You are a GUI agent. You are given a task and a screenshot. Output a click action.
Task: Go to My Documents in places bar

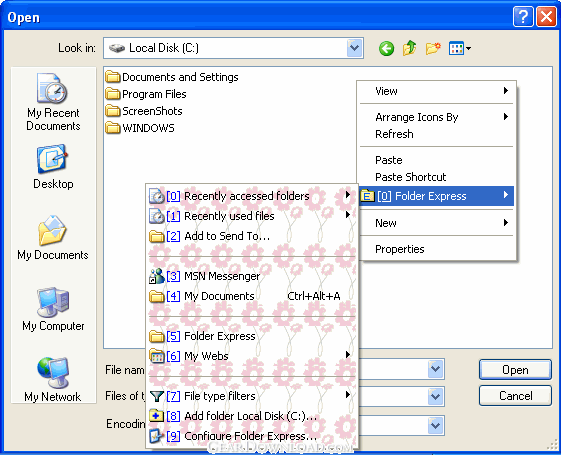coord(53,238)
